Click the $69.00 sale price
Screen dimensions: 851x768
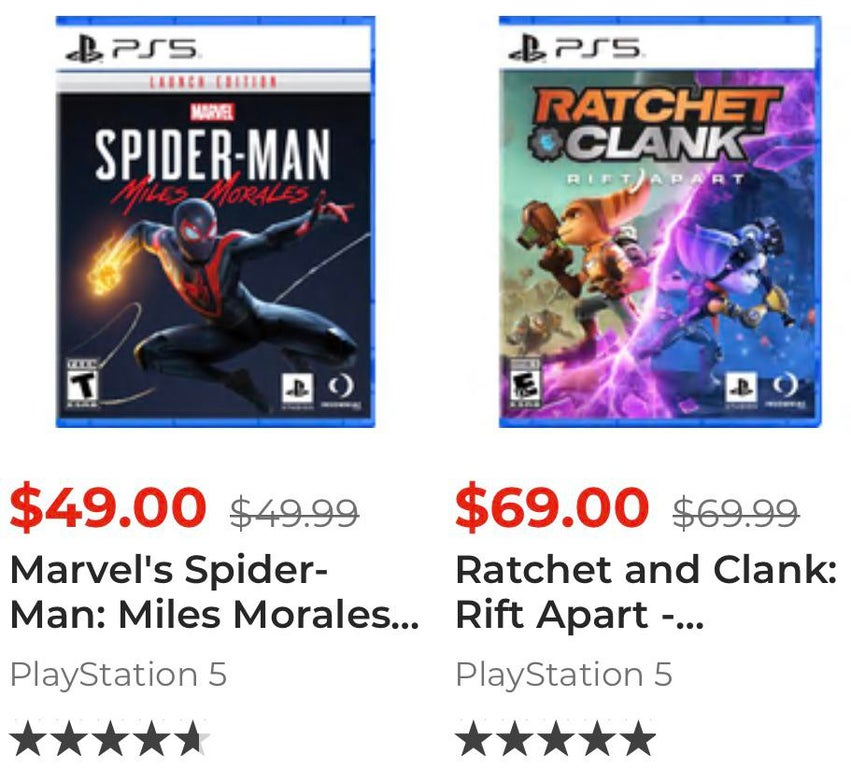pyautogui.click(x=552, y=508)
